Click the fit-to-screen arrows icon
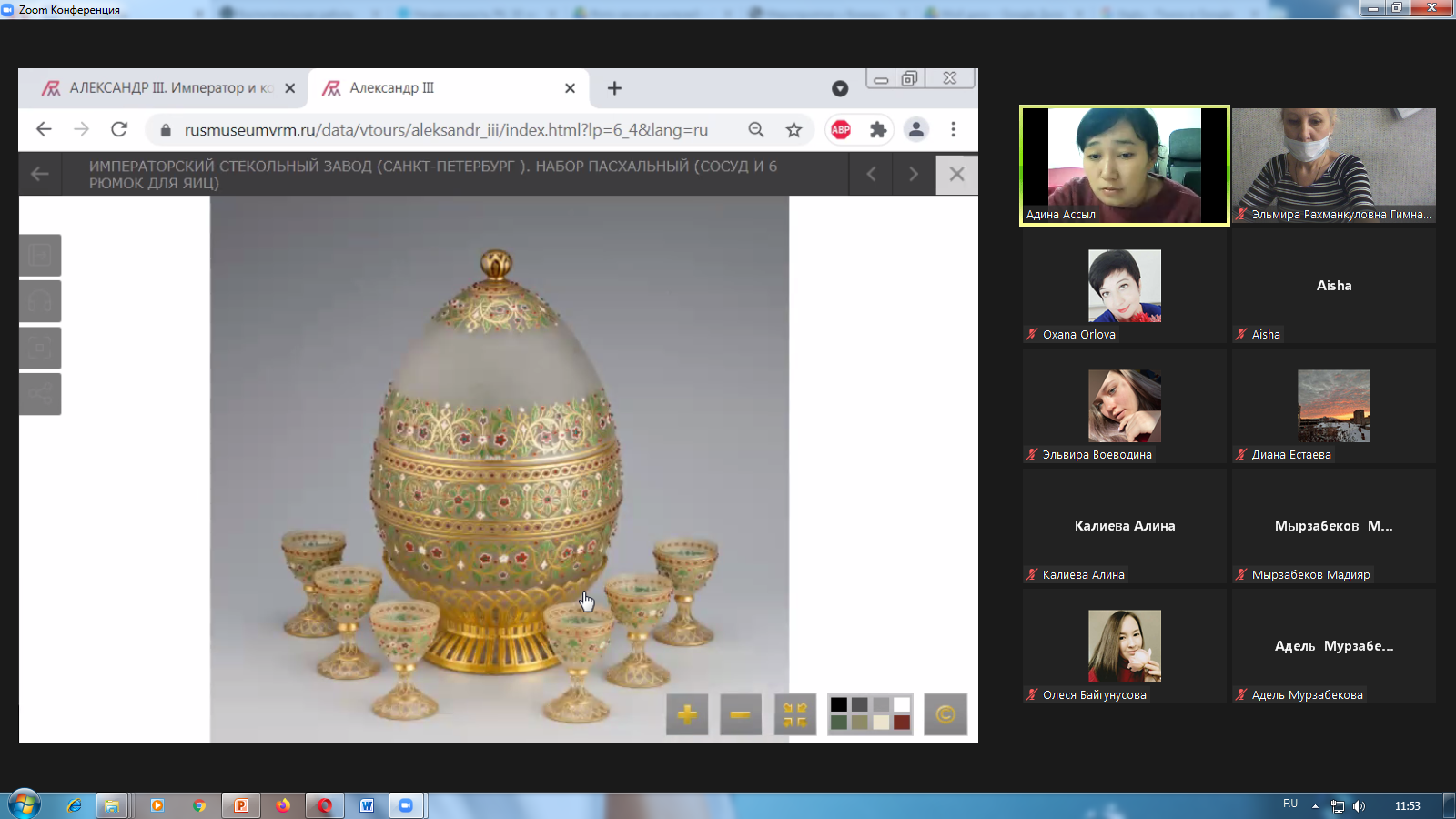Viewport: 1456px width, 819px height. point(795,714)
